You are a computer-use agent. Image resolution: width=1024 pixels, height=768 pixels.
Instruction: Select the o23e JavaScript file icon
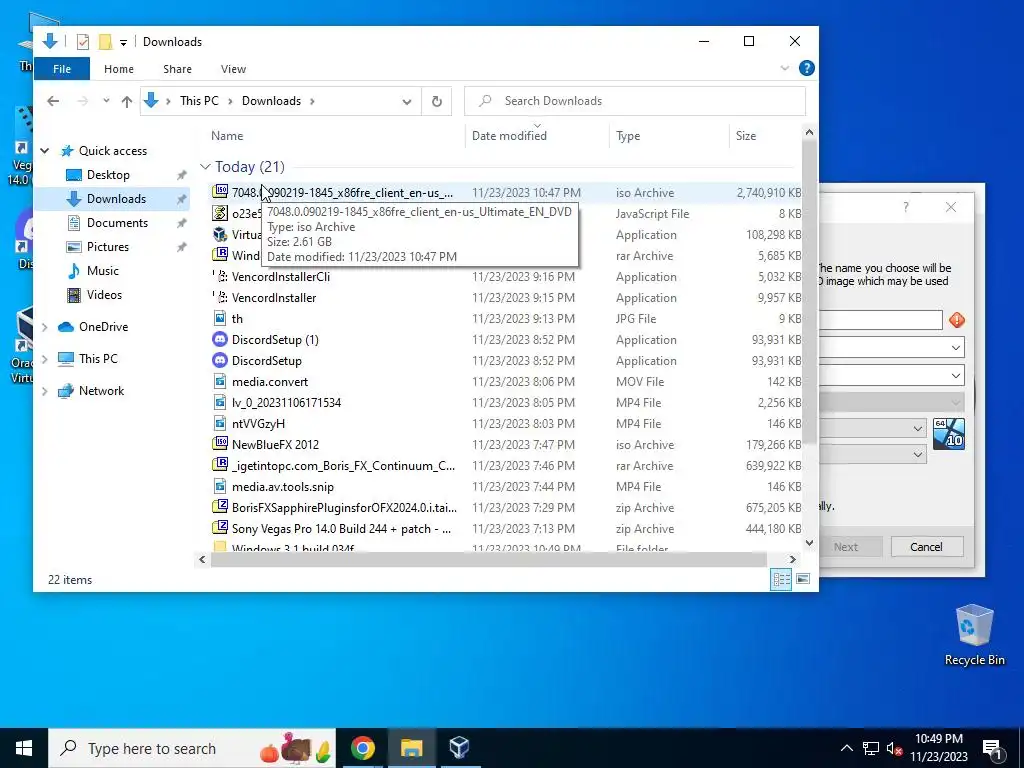click(x=220, y=213)
